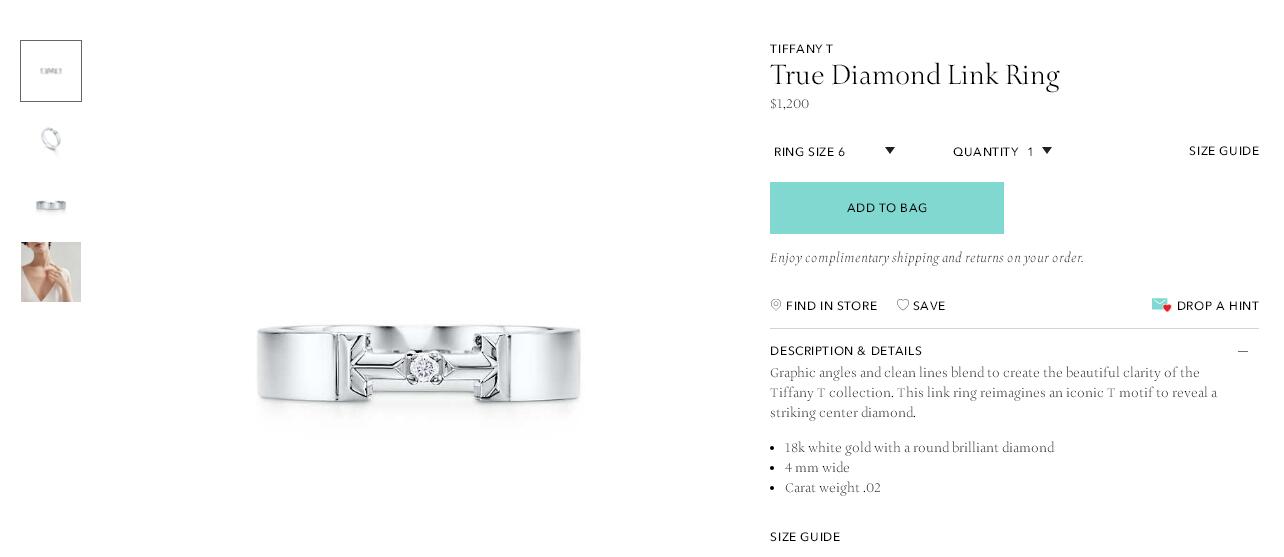Click the Tiffany T collection label

tap(801, 49)
